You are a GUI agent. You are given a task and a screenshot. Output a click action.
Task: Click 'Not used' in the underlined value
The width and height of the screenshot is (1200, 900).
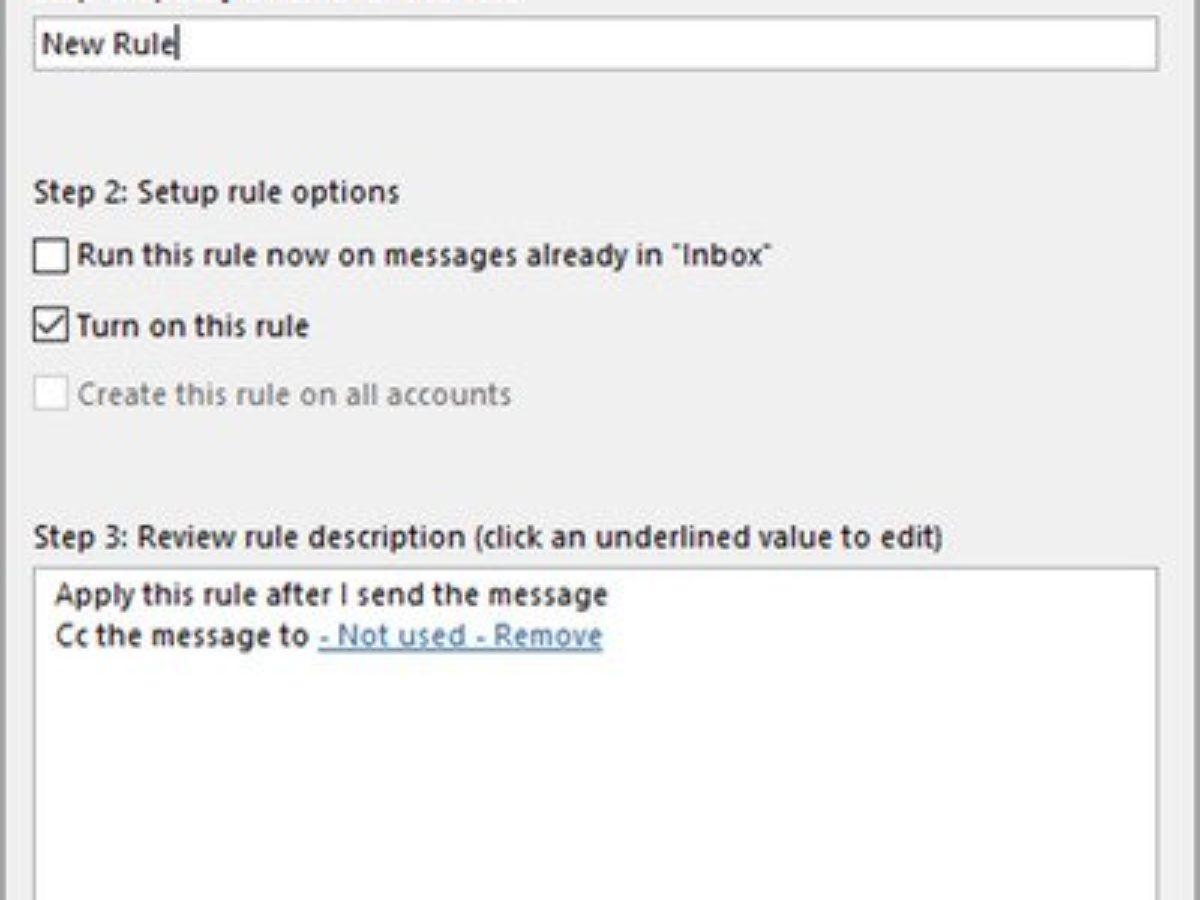pyautogui.click(x=402, y=636)
